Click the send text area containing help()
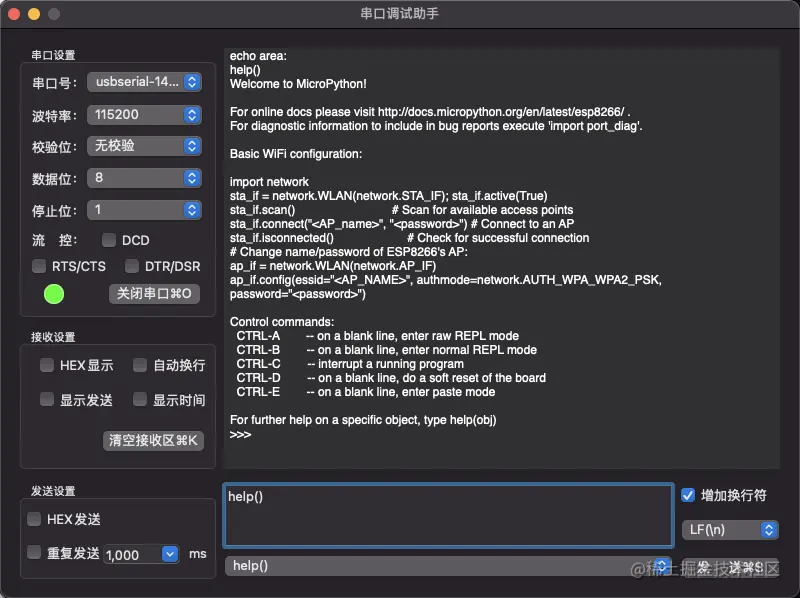 coord(448,515)
